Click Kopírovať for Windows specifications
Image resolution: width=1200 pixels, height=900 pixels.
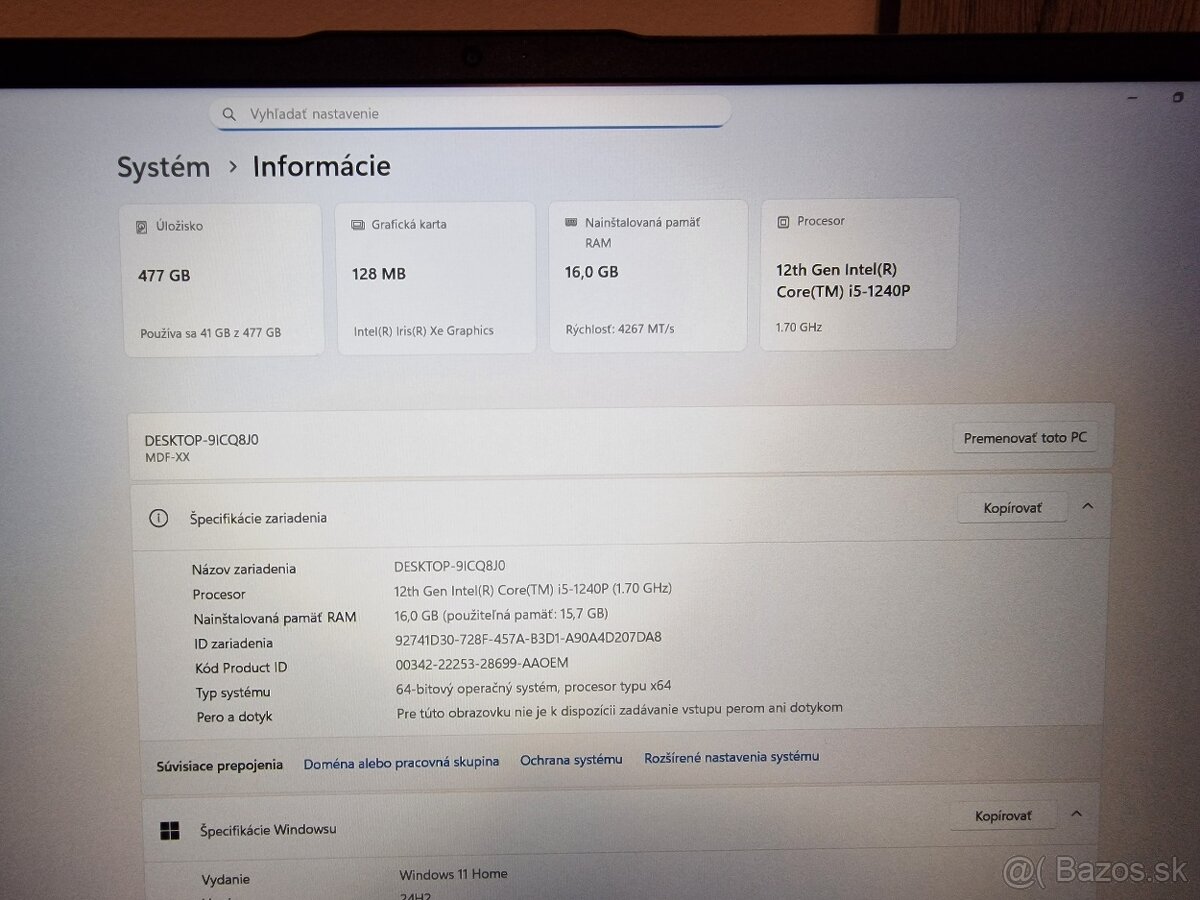(1003, 815)
